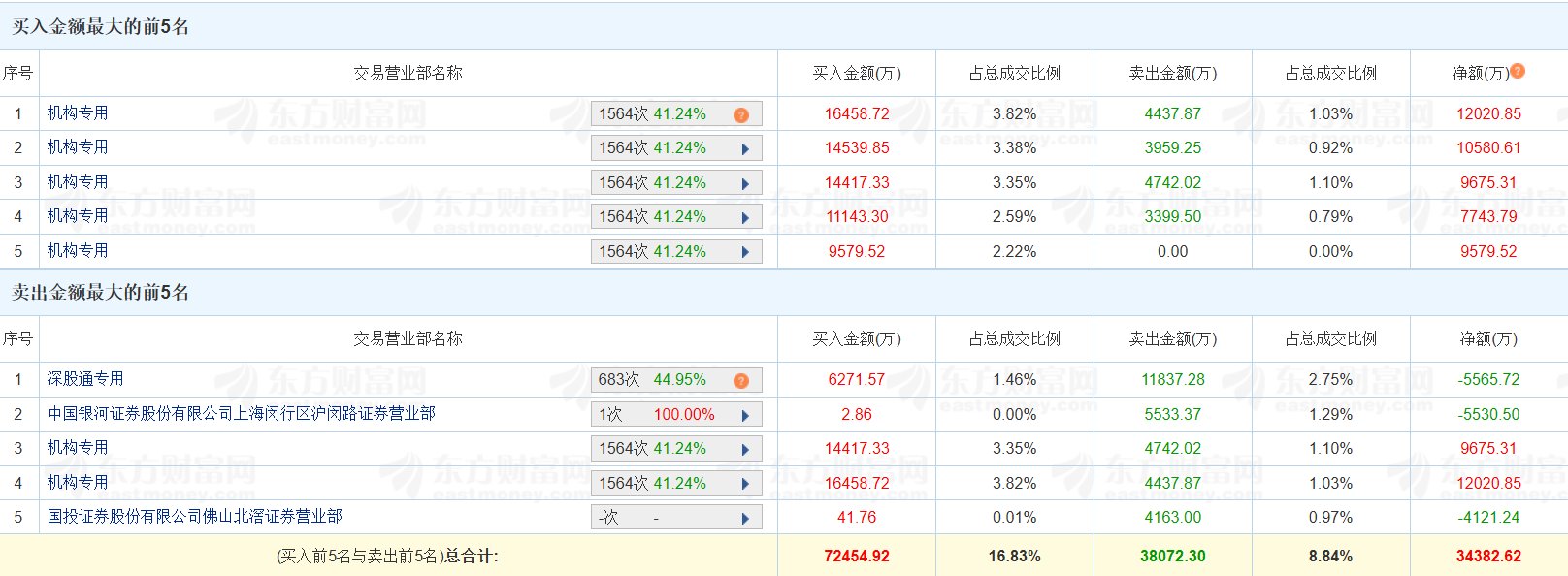Select the sell amount 11837.28
The image size is (1568, 576).
pos(1172,380)
